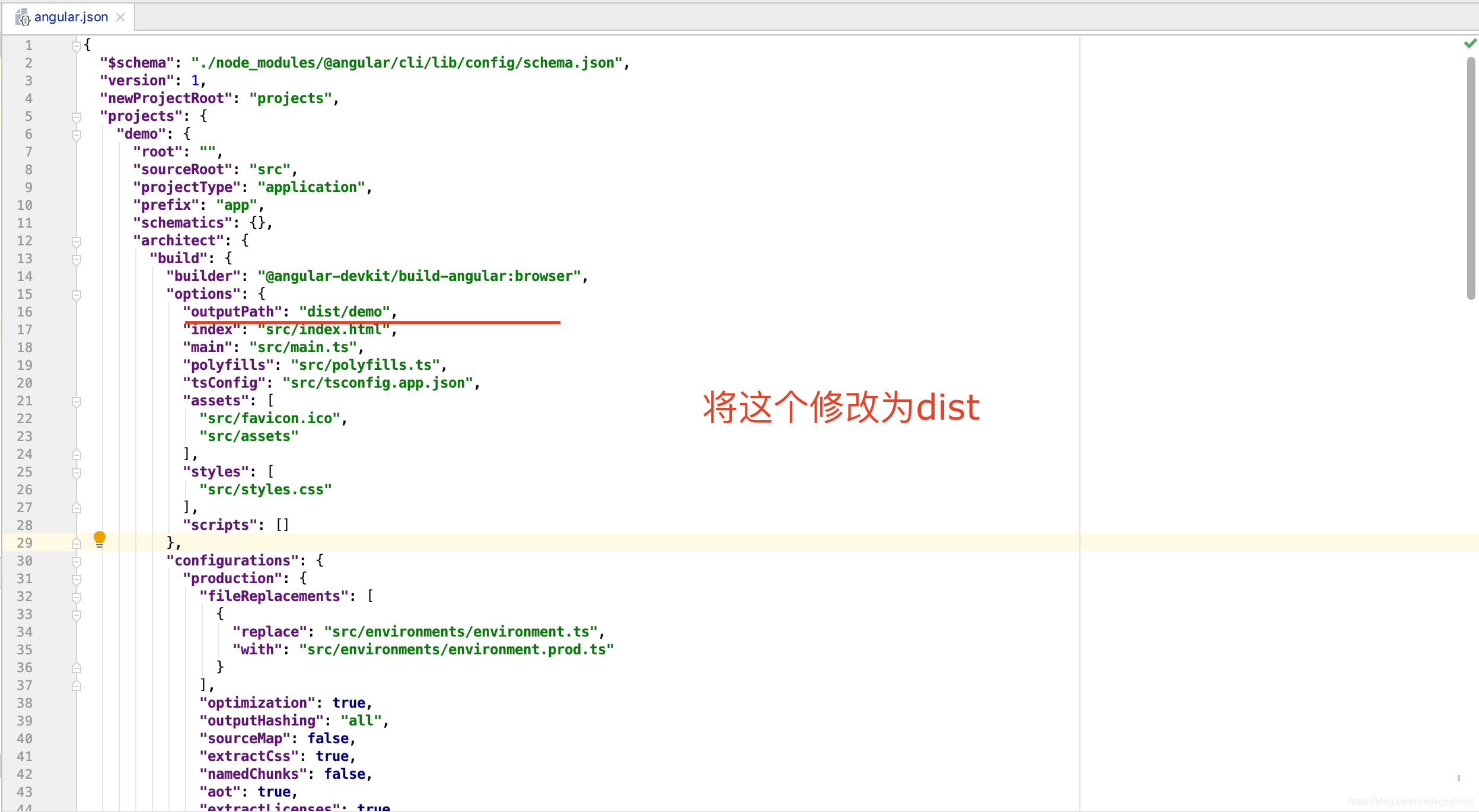The width and height of the screenshot is (1479, 812).
Task: Collapse the "configurations" block at line 30
Action: click(x=76, y=561)
